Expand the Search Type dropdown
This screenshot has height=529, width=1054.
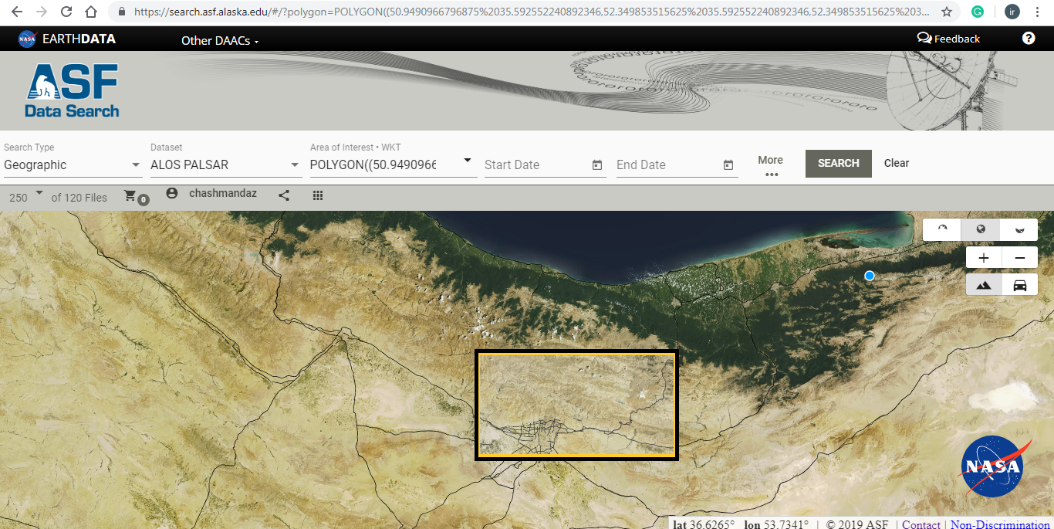[136, 165]
